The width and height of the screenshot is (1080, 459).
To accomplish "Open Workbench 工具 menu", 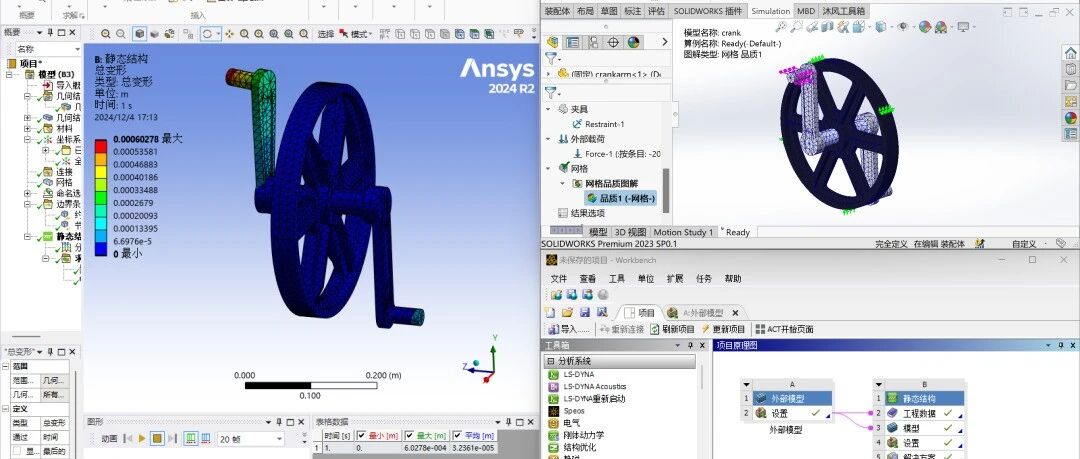I will [616, 279].
